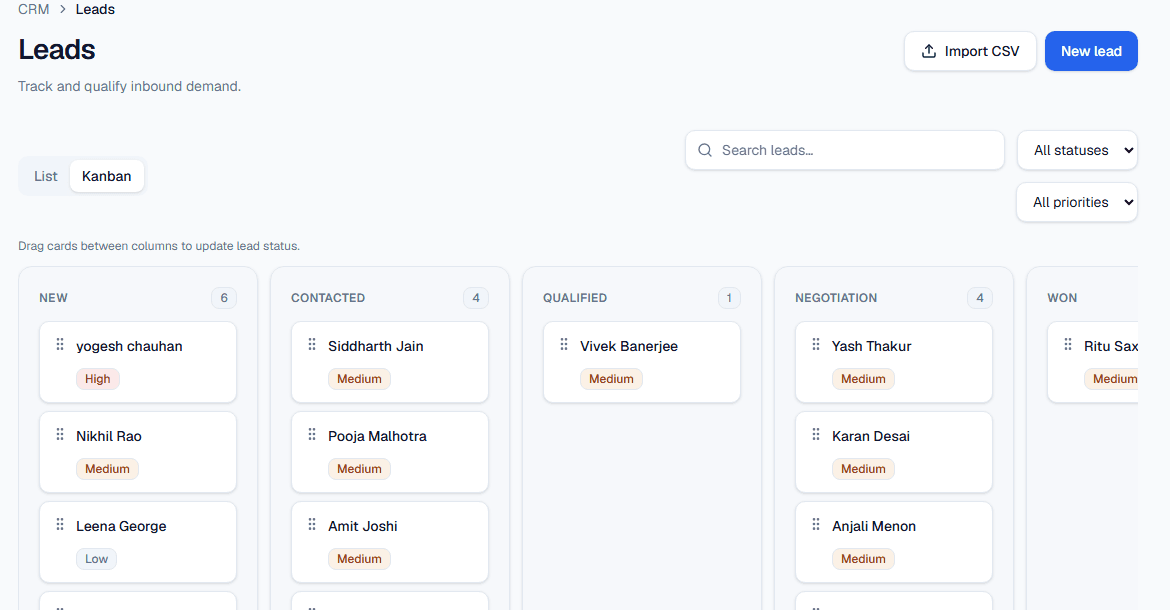Image resolution: width=1170 pixels, height=610 pixels.
Task: Open the Siddharth Jain lead card
Action: click(x=390, y=362)
